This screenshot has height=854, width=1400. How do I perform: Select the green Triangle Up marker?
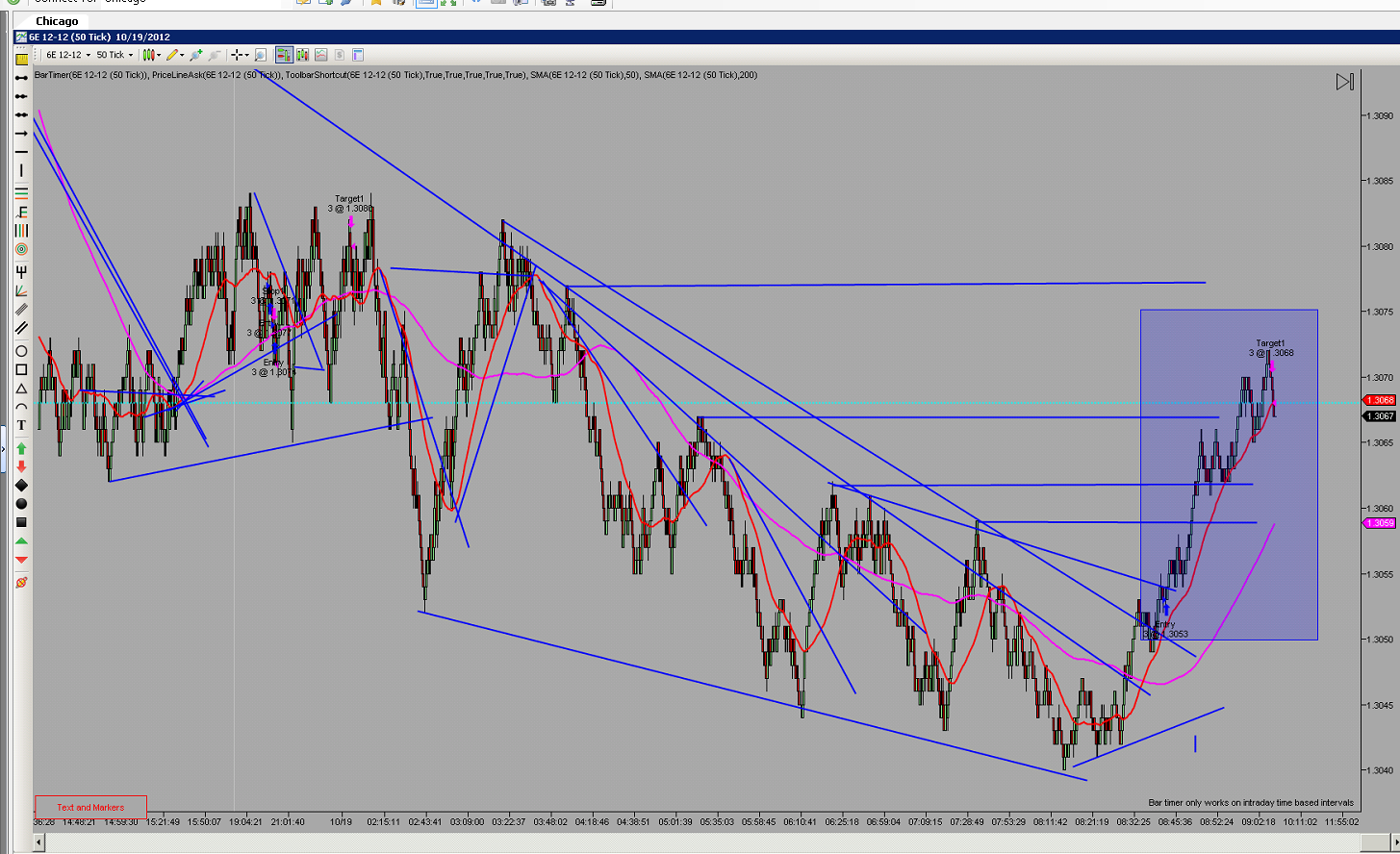point(21,541)
